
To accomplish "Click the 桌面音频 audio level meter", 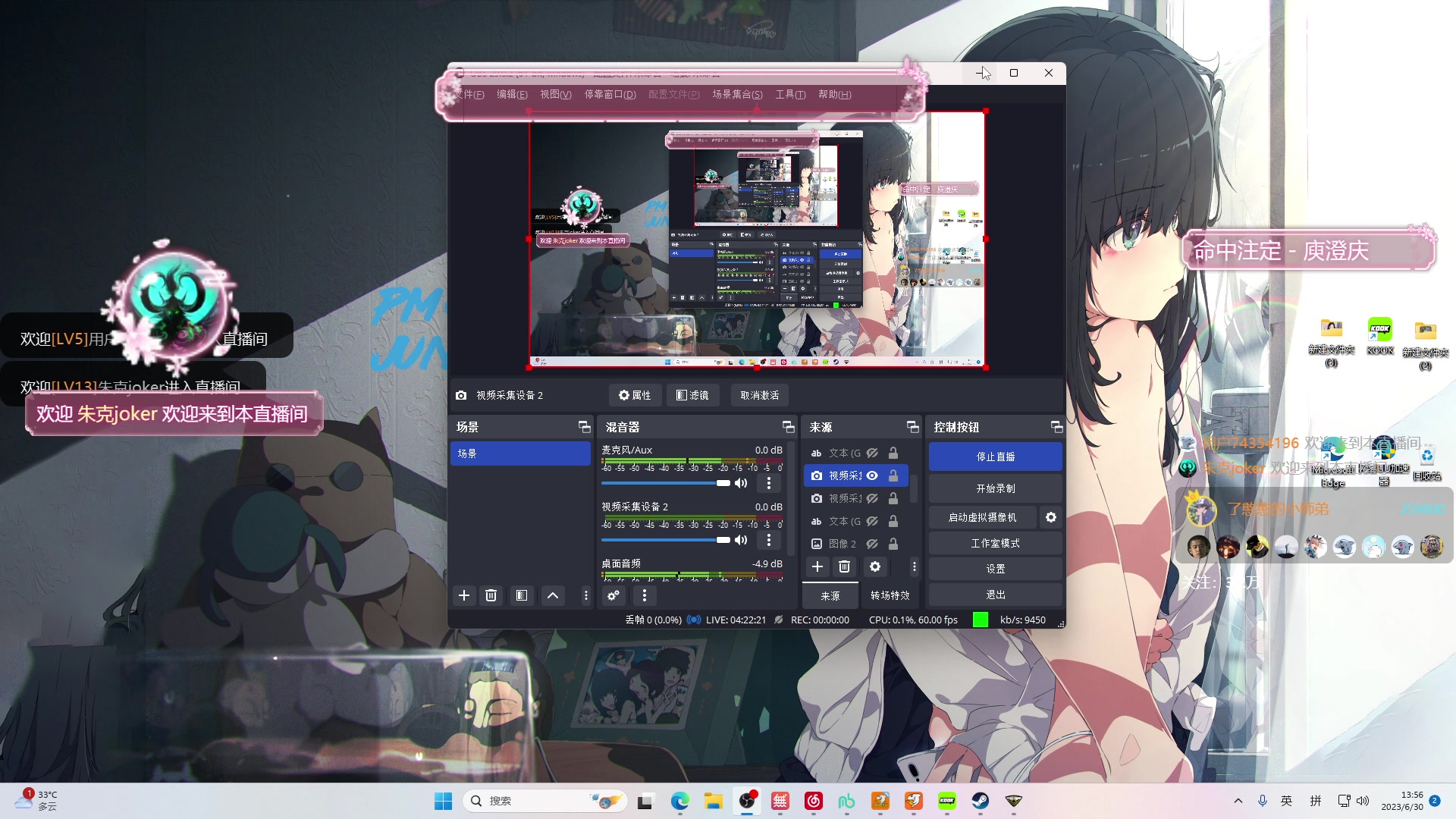I will pyautogui.click(x=692, y=575).
